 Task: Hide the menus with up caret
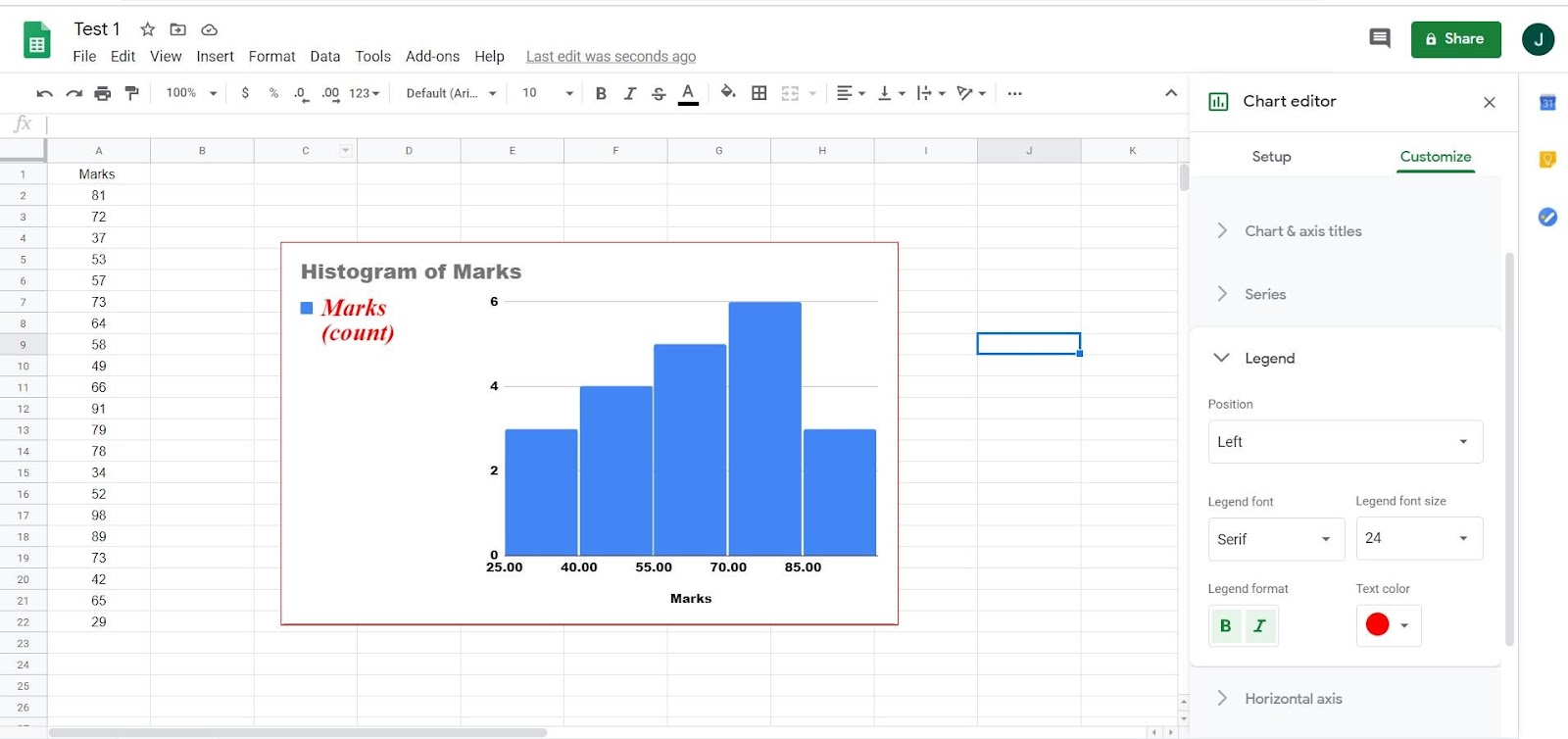click(1171, 93)
